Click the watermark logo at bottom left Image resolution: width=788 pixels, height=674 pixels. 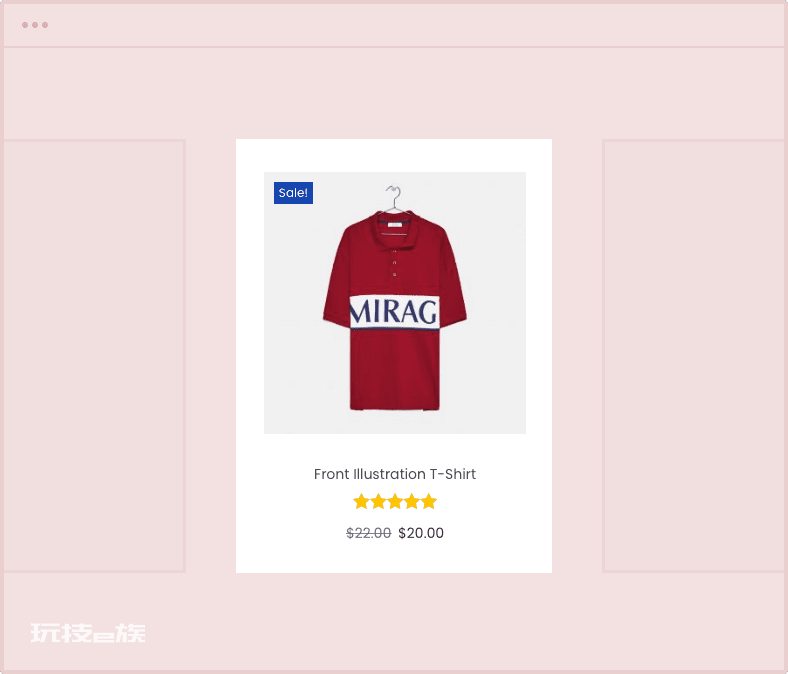pyautogui.click(x=88, y=633)
